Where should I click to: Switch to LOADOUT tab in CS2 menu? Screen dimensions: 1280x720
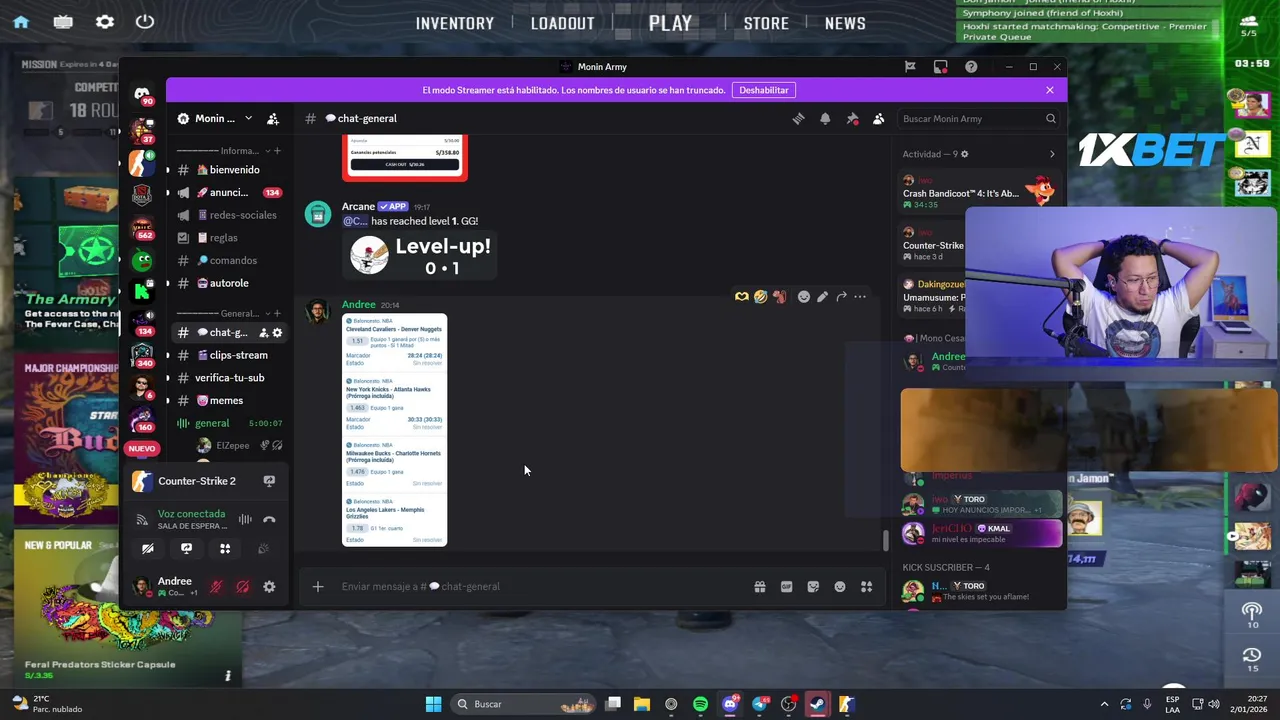pyautogui.click(x=562, y=23)
